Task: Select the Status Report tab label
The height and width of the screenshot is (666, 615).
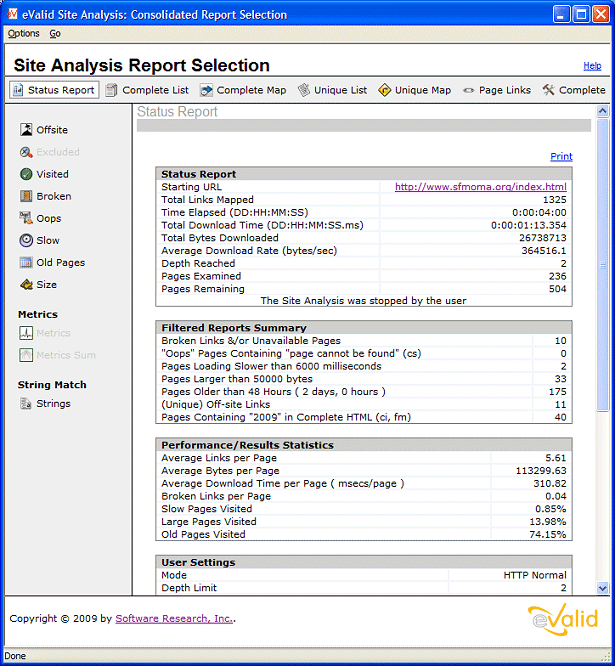Action: tap(61, 90)
